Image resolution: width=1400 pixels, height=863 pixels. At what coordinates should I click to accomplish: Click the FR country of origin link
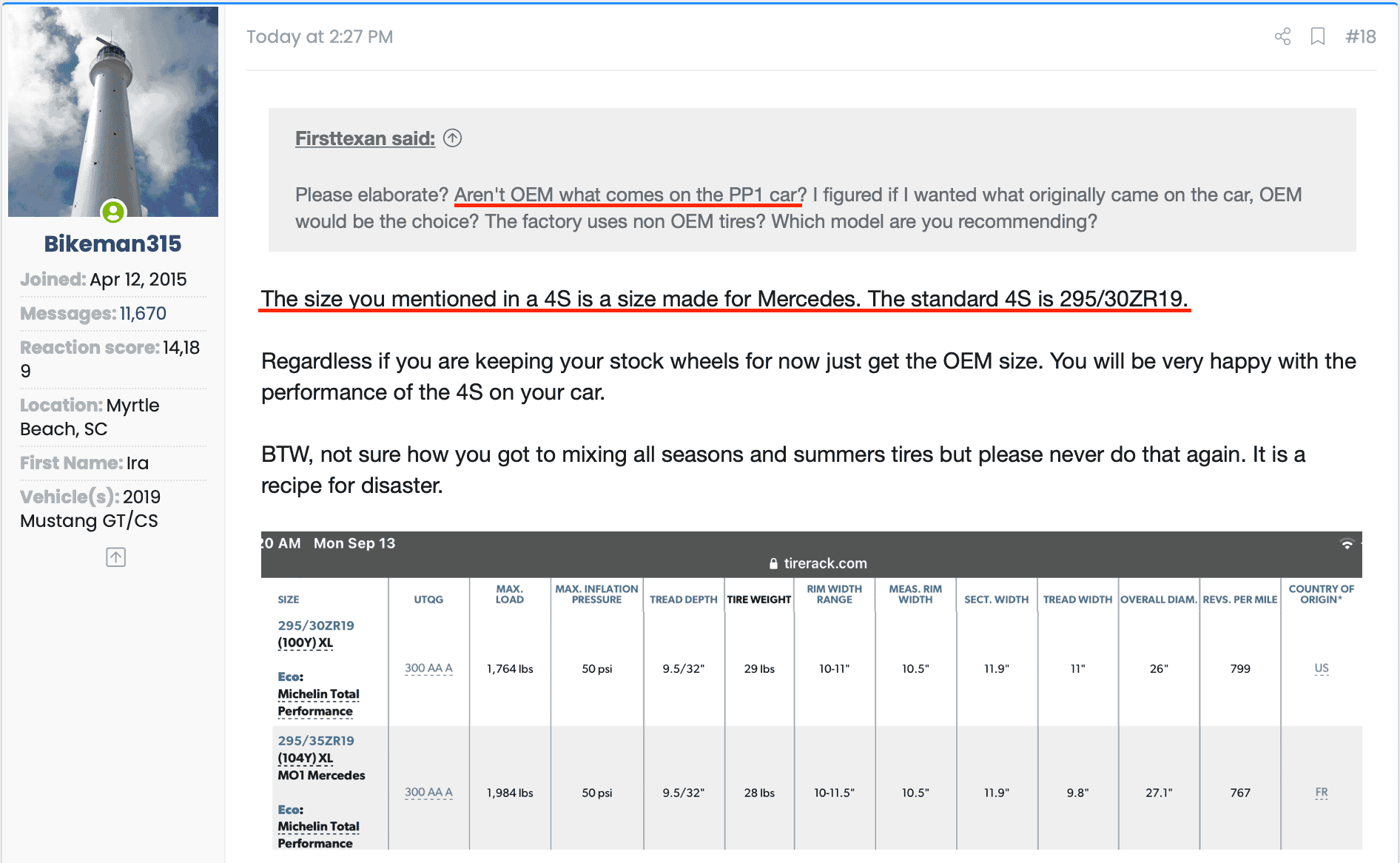pyautogui.click(x=1322, y=792)
